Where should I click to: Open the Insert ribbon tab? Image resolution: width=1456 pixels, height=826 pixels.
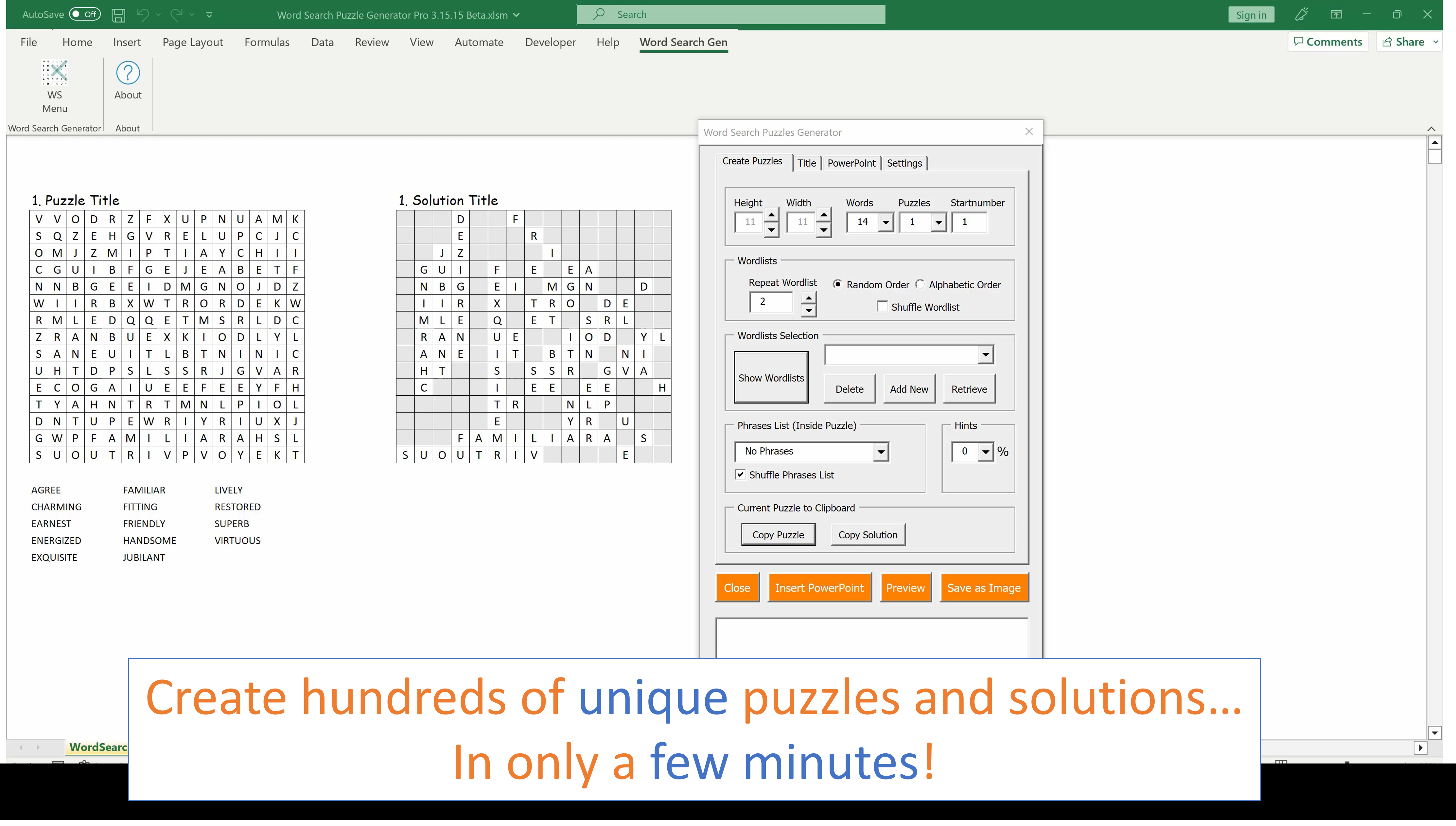pos(127,42)
